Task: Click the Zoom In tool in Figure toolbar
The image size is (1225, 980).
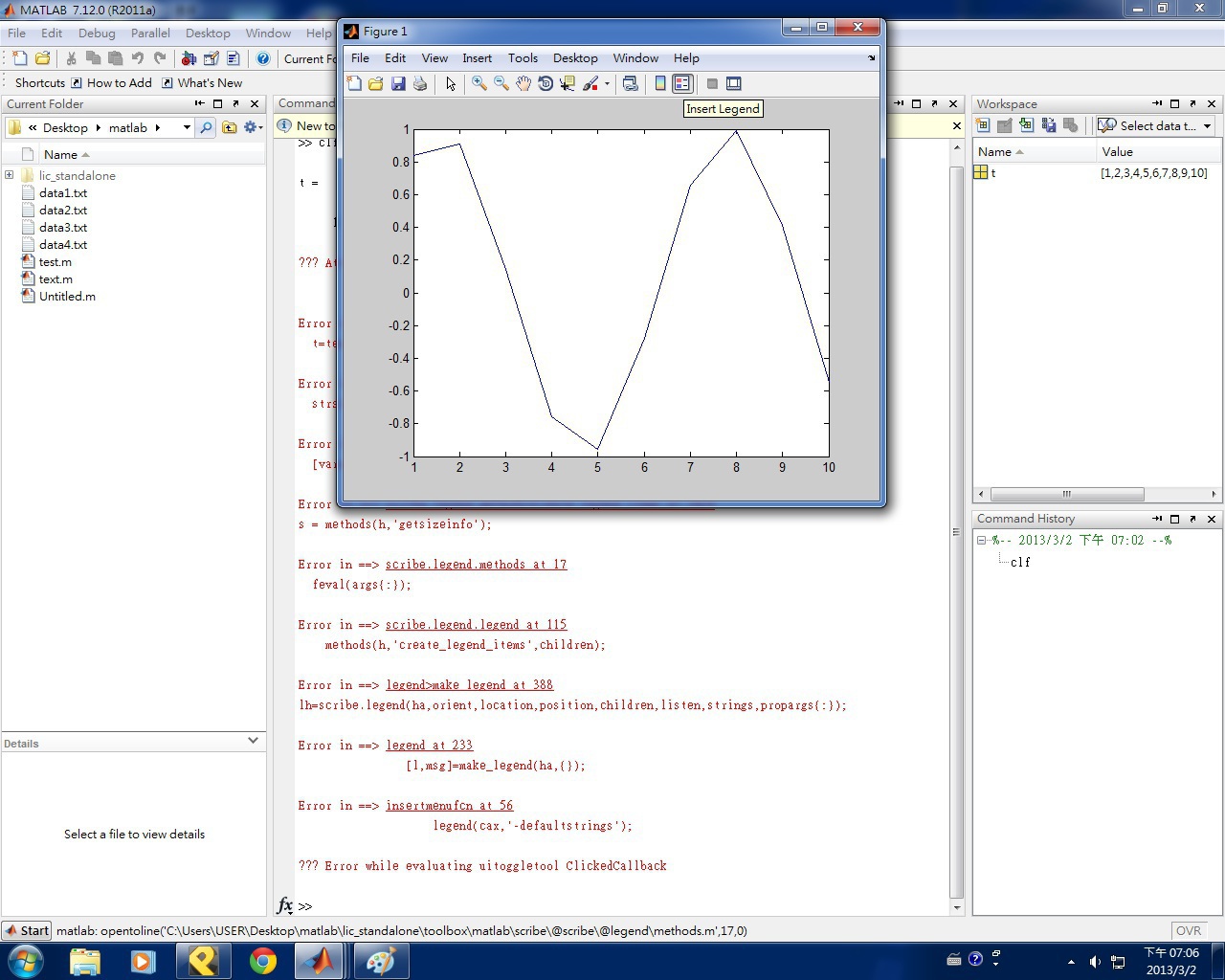Action: pos(479,84)
